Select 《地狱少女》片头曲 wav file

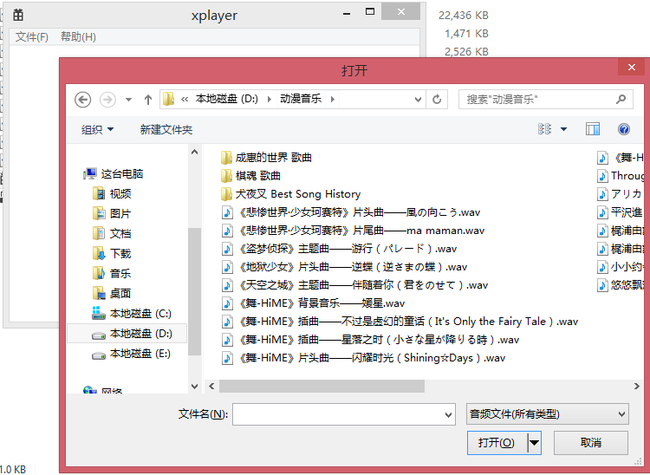pyautogui.click(x=344, y=267)
